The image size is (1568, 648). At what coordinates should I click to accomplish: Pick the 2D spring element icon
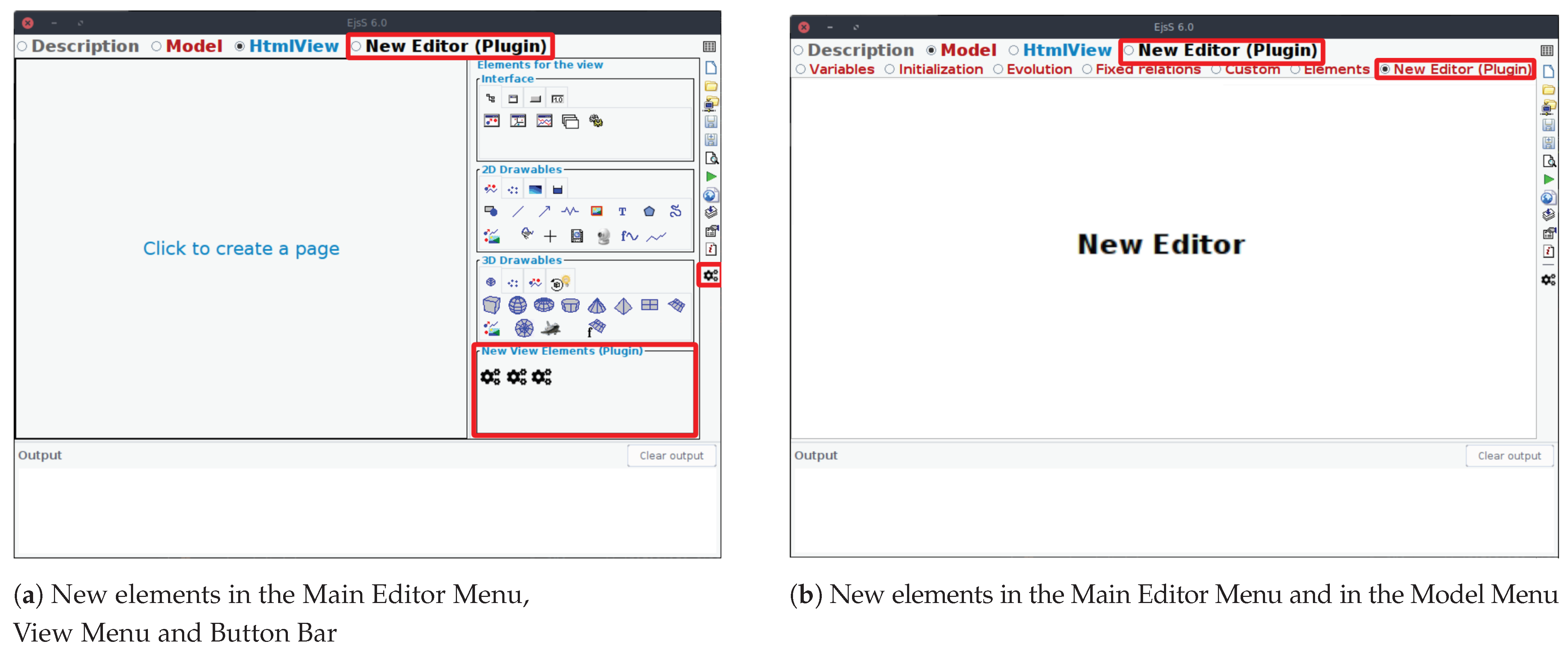[570, 212]
